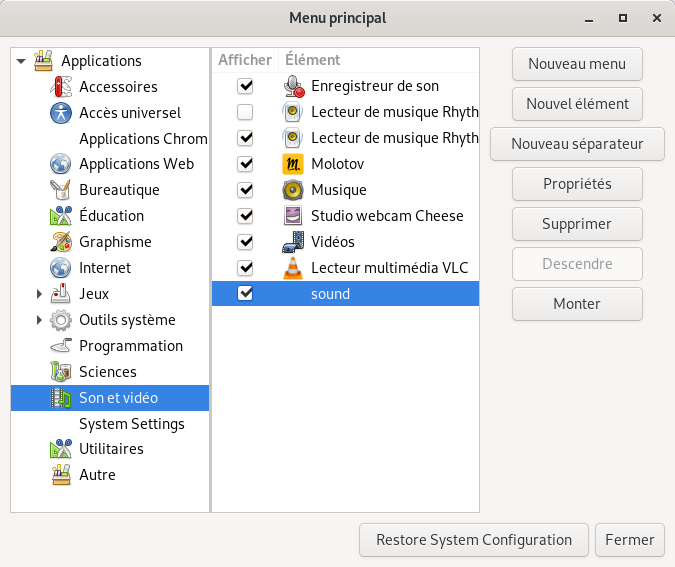Select the Internet category
The height and width of the screenshot is (567, 675).
point(105,268)
